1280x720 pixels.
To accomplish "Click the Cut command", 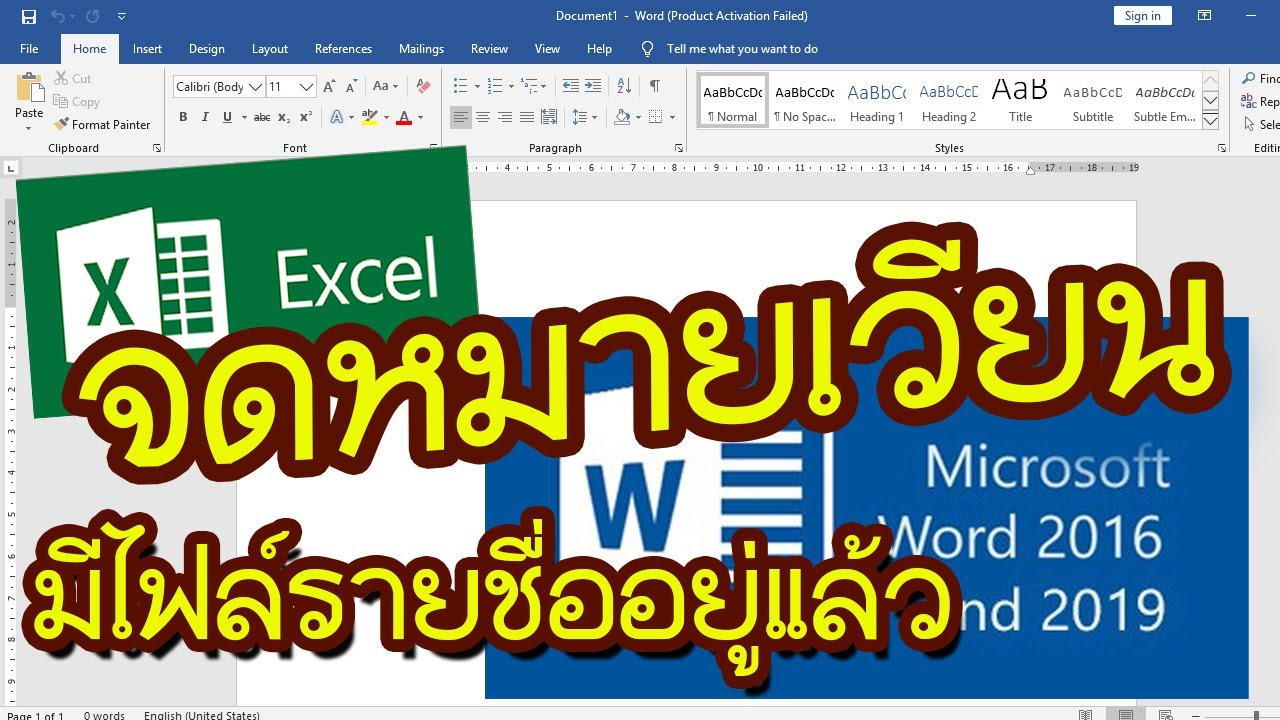I will coord(73,79).
